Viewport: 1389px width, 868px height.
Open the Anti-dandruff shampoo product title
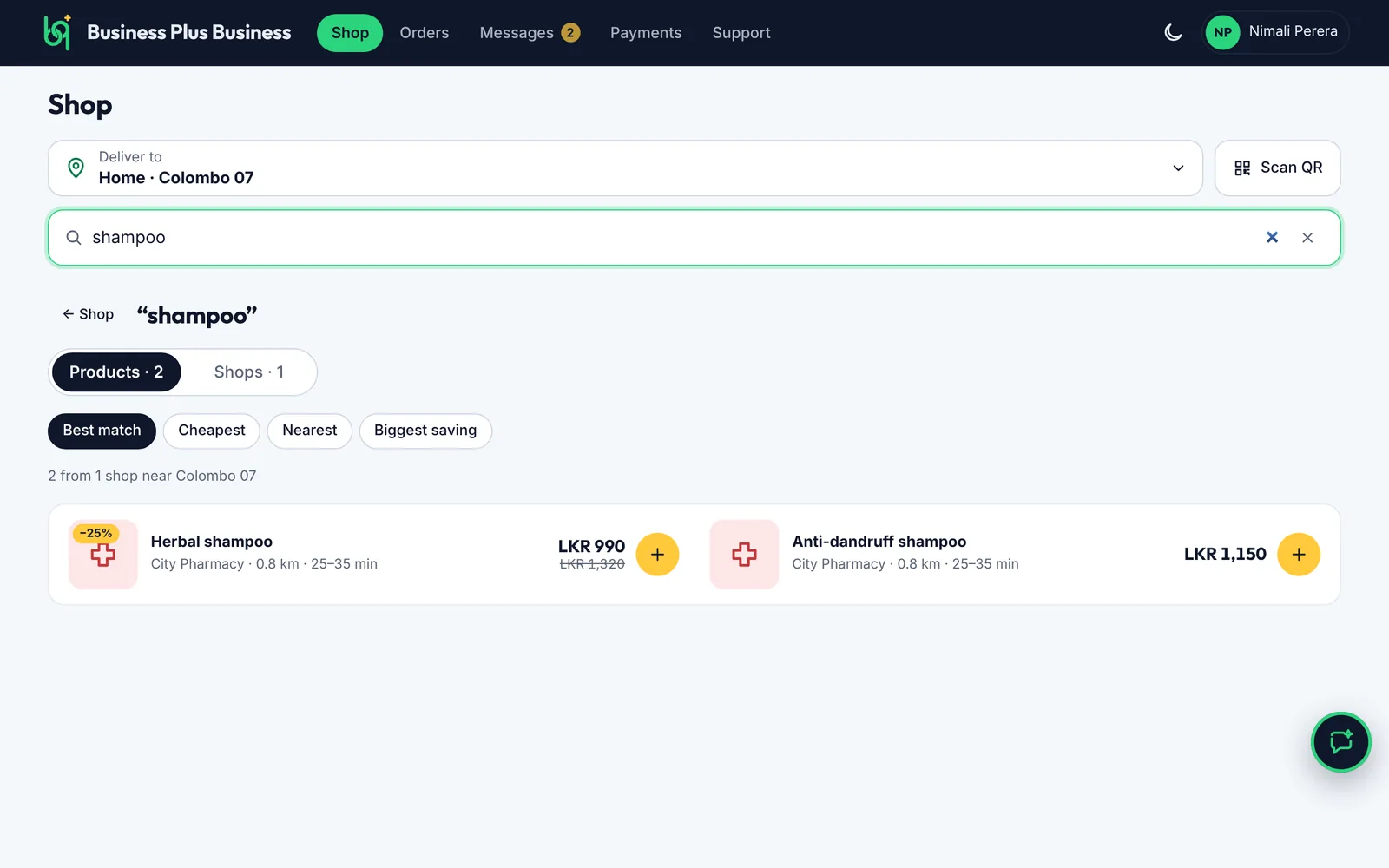click(879, 542)
